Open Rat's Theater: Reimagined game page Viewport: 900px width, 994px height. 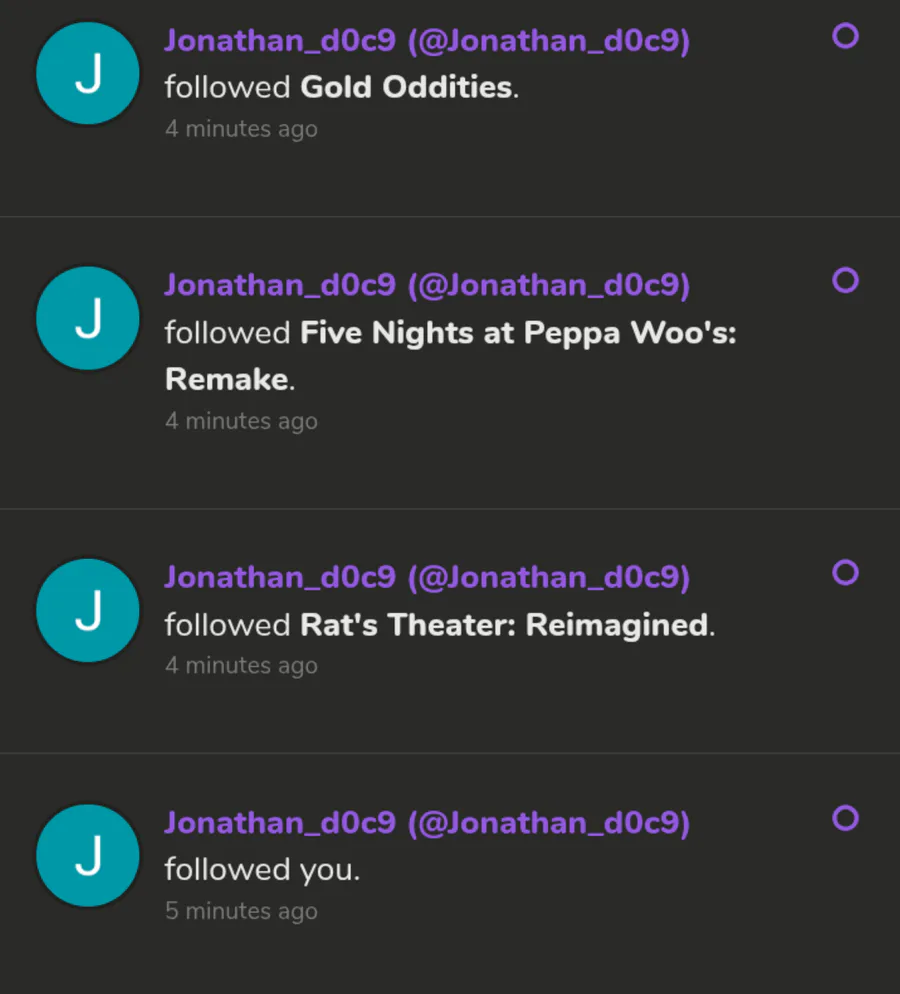(x=504, y=625)
